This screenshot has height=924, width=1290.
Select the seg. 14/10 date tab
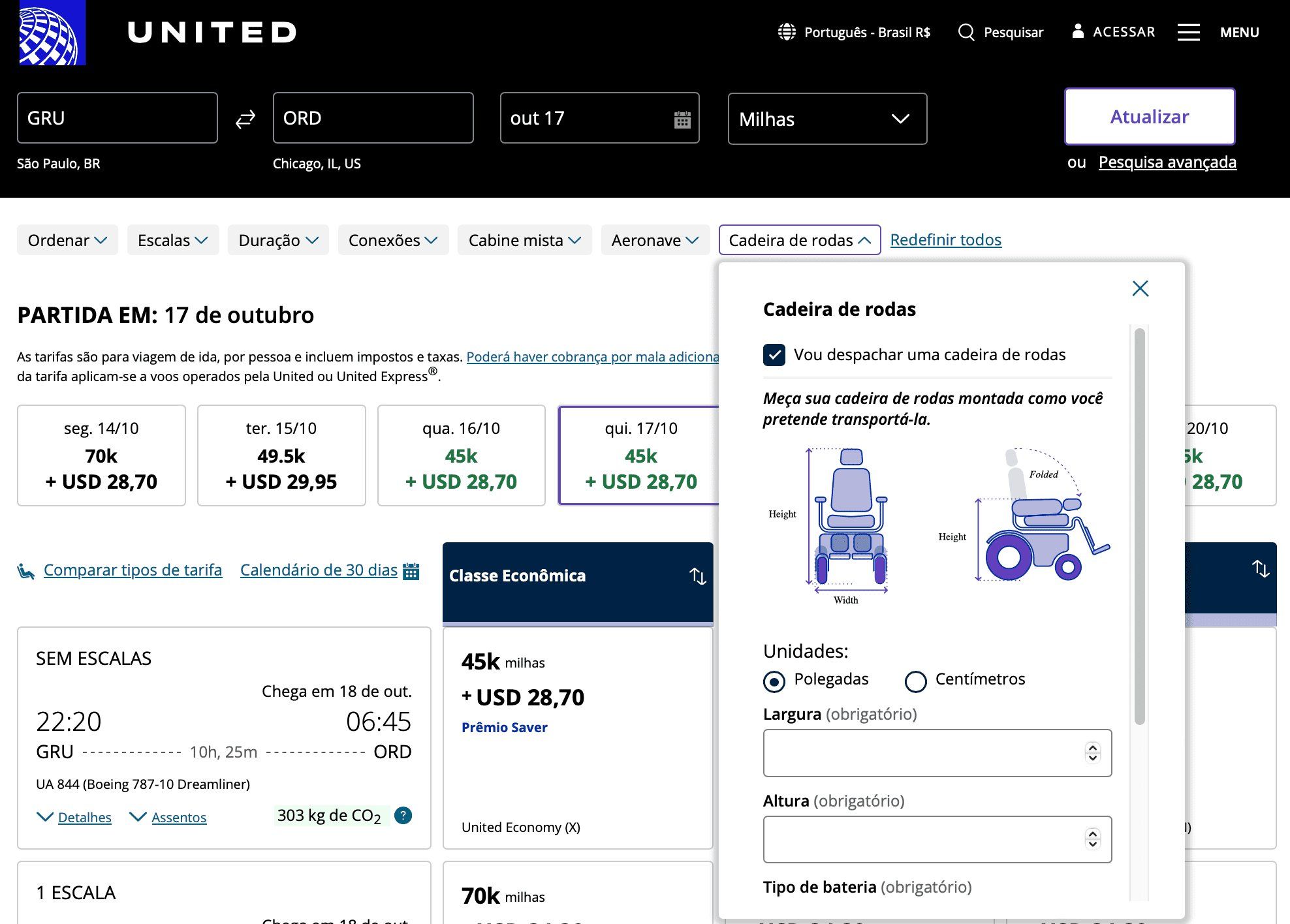pyautogui.click(x=101, y=455)
